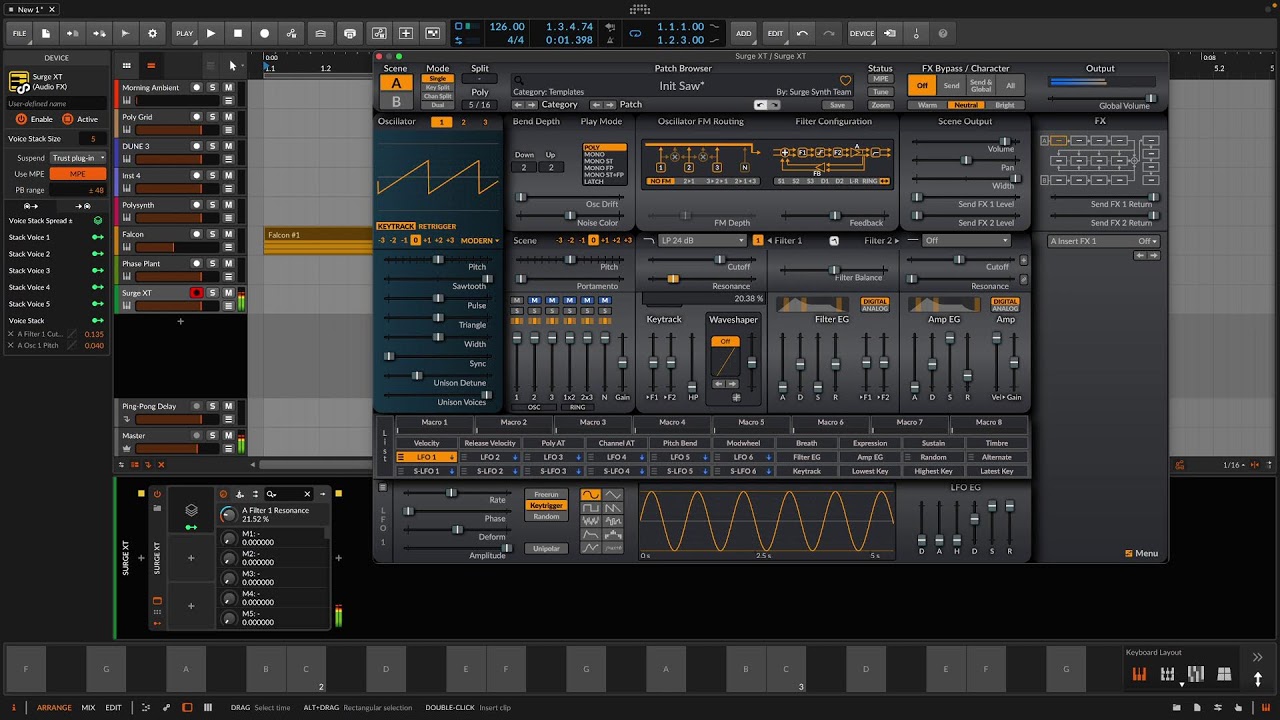
Task: Open the Suspend Trust plug-in dropdown
Action: pos(78,158)
